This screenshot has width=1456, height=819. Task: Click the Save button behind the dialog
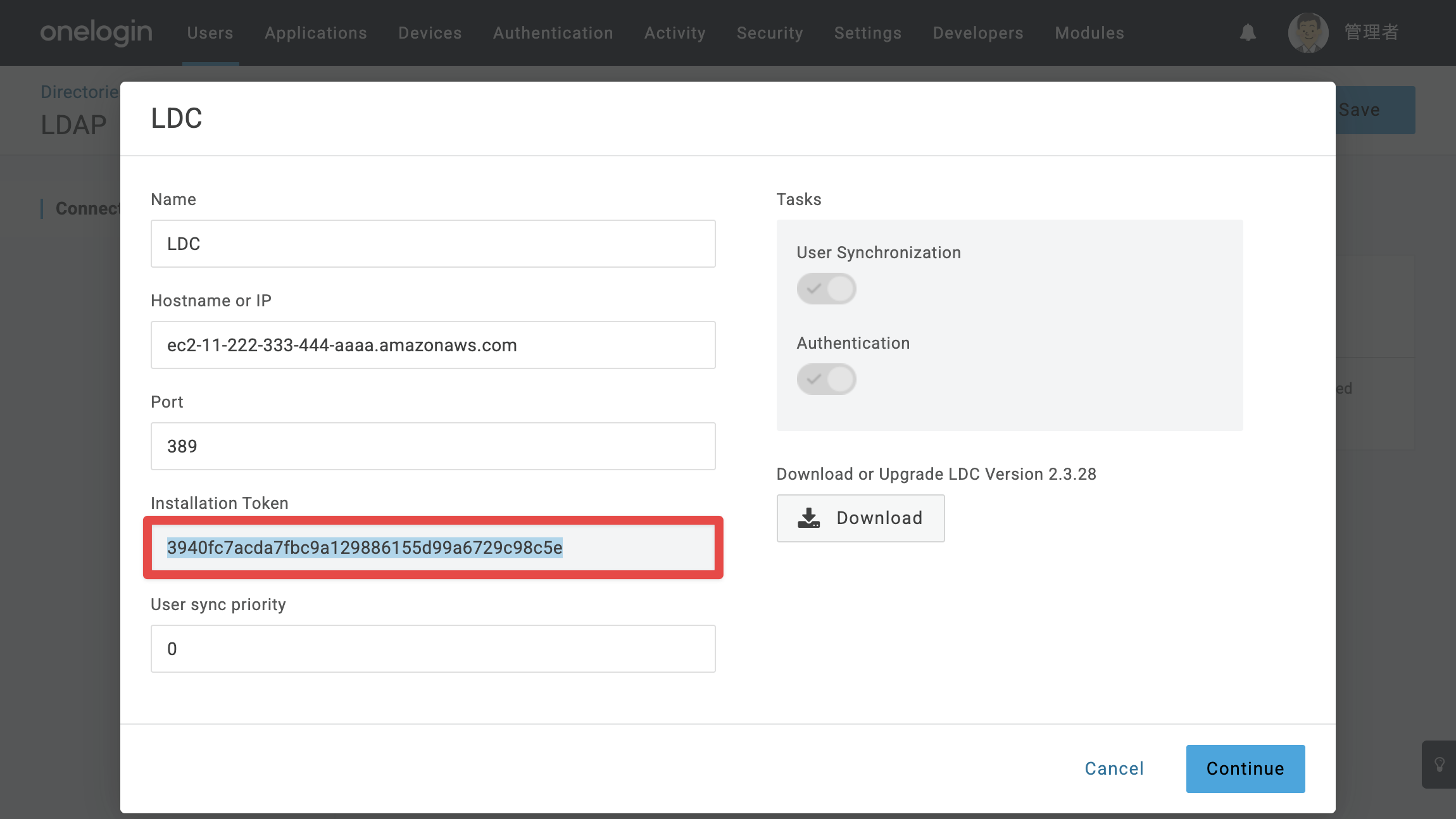(1375, 110)
